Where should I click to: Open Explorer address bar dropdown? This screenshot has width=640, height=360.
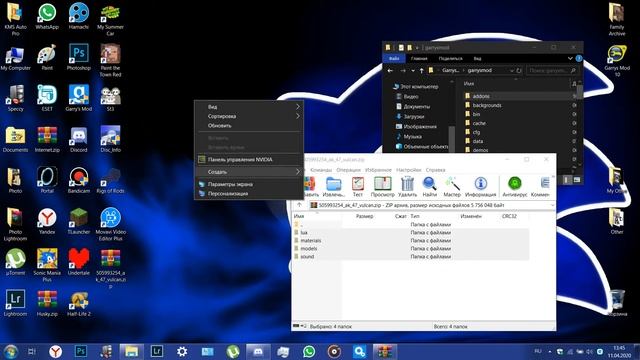511,71
